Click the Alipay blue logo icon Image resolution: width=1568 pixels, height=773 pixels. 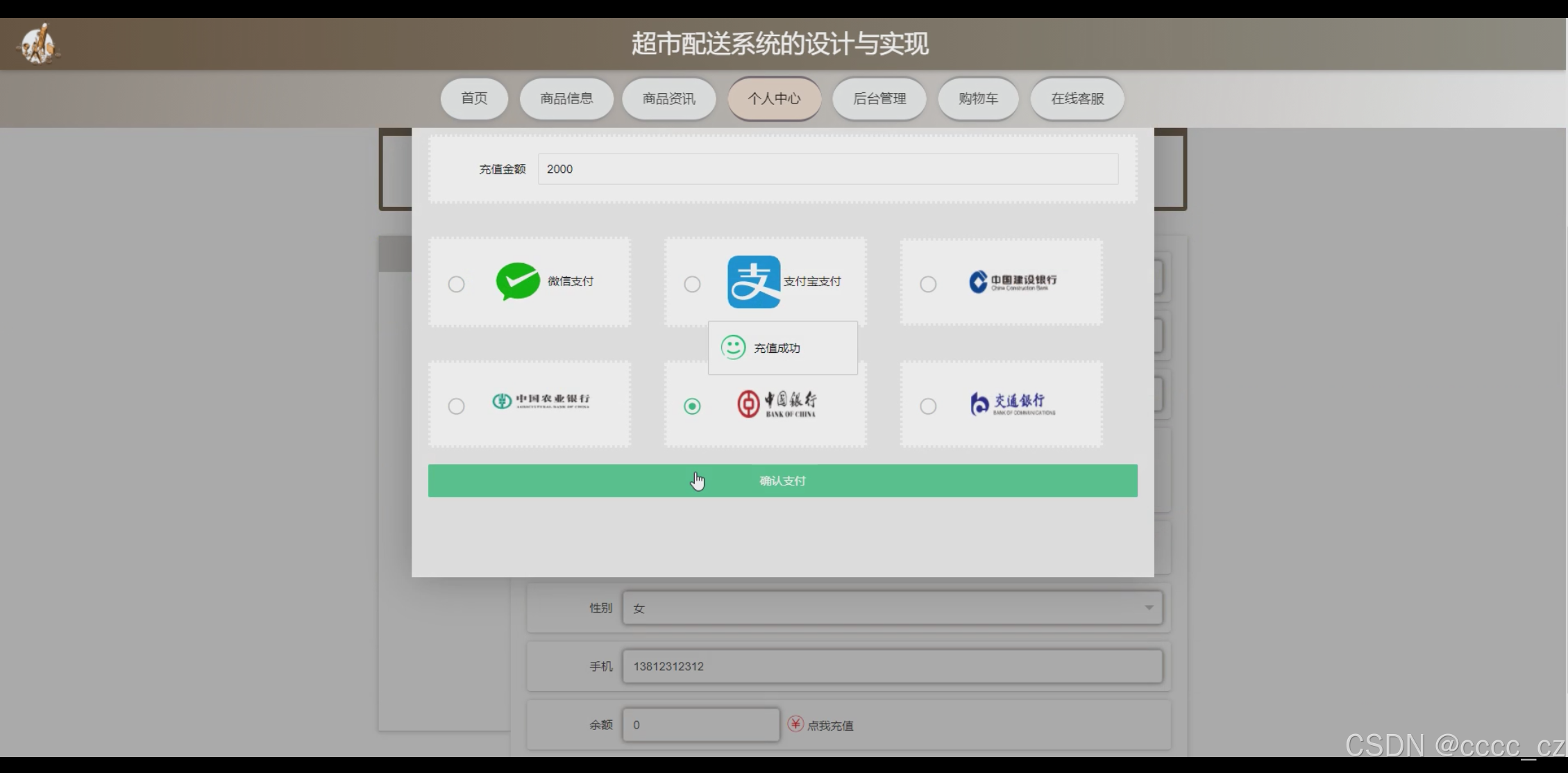[753, 281]
